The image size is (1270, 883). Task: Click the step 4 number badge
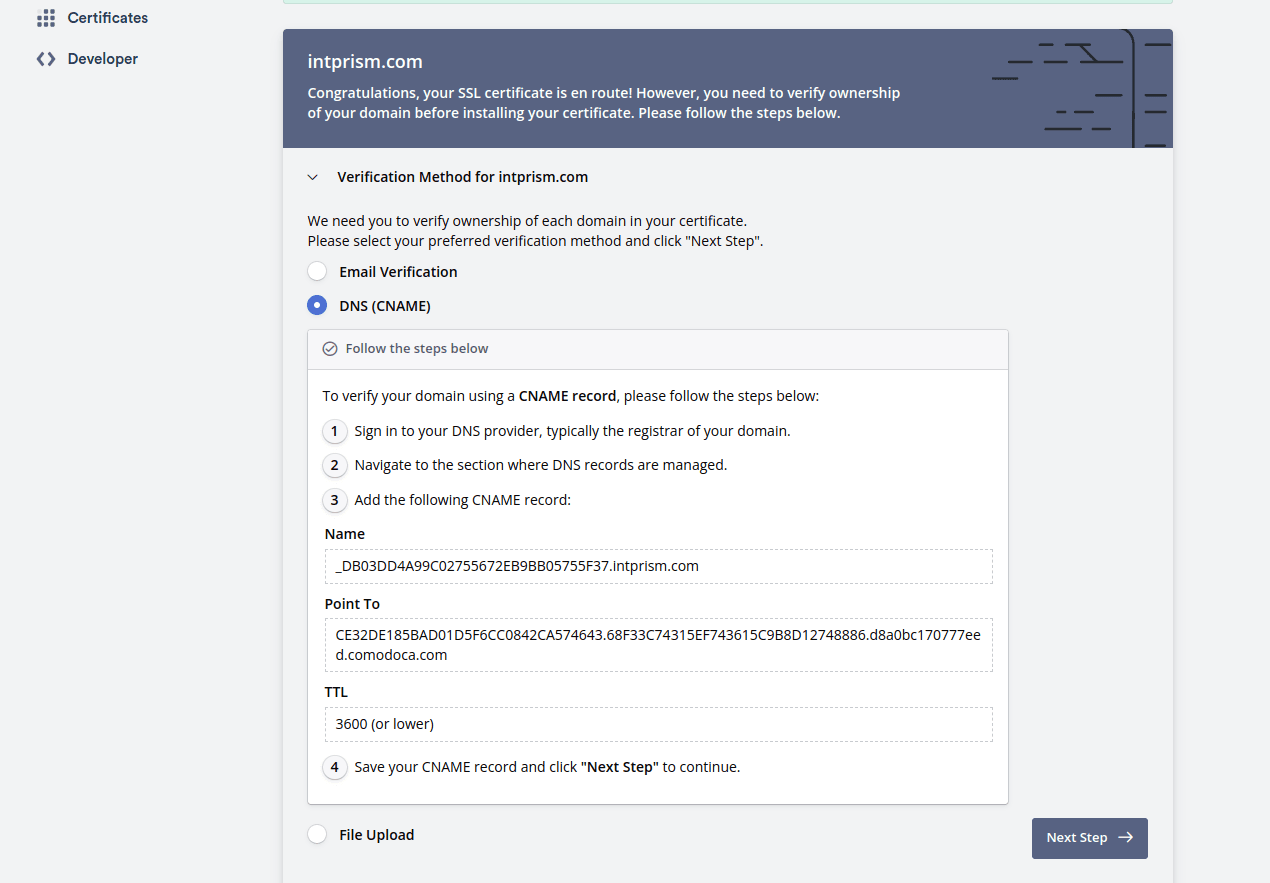(335, 767)
